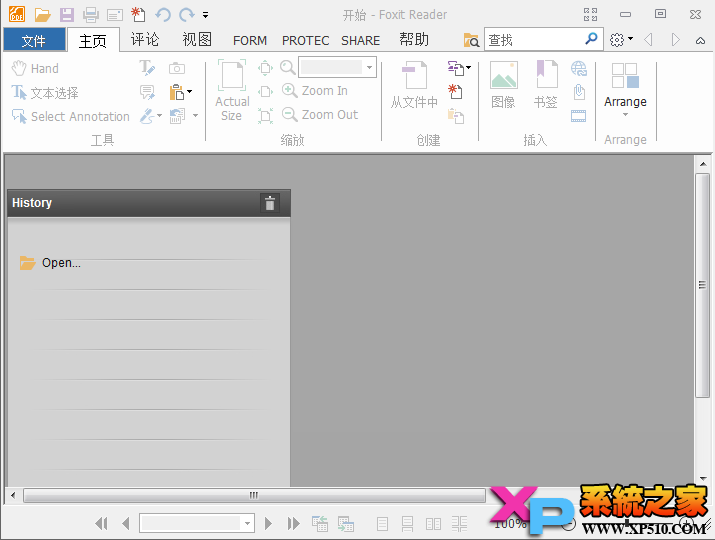Go to previous page button
Viewport: 715px width, 540px height.
126,524
